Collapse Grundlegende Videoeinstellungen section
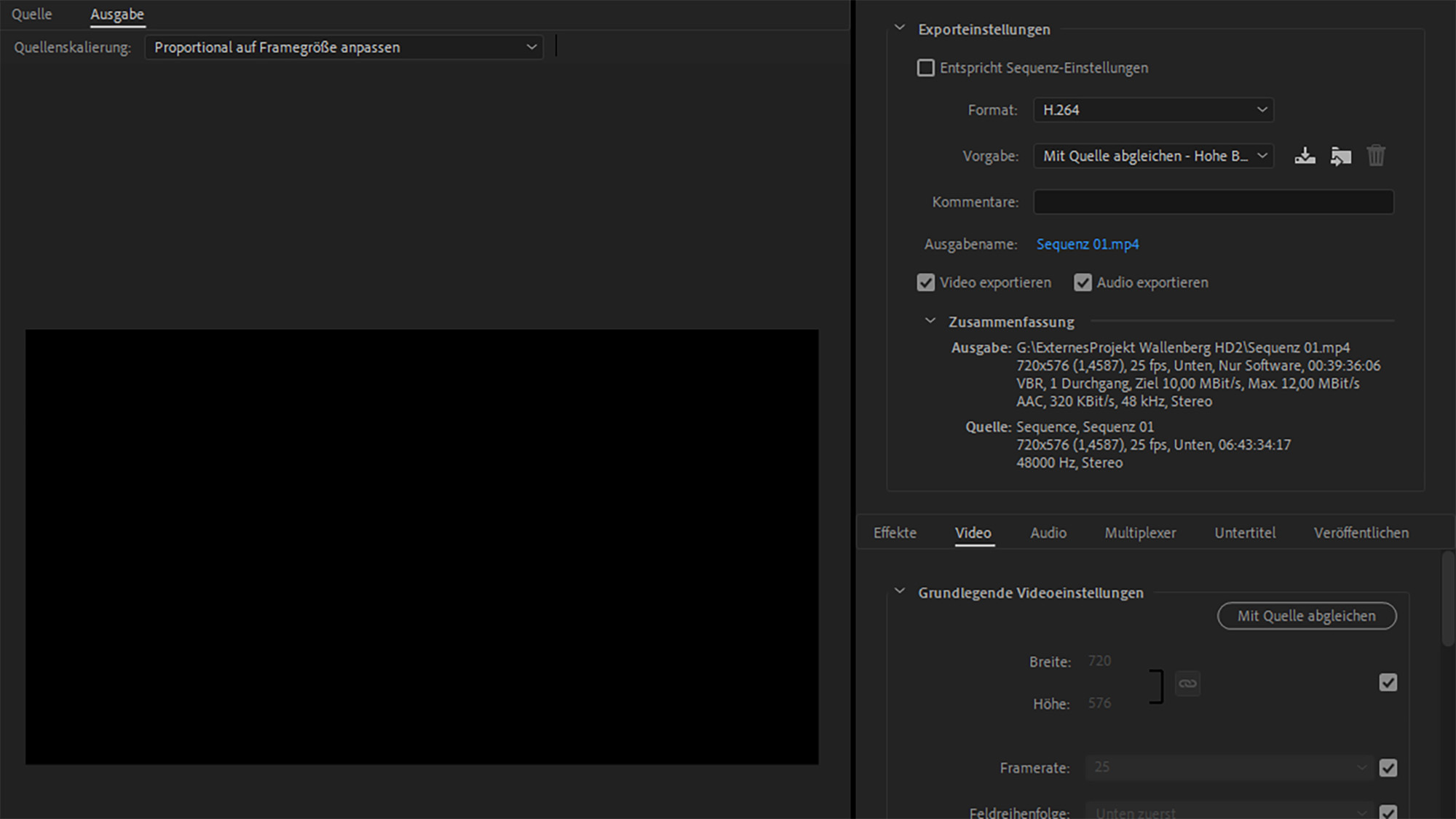Screen dimensions: 1456x819 (x=900, y=592)
